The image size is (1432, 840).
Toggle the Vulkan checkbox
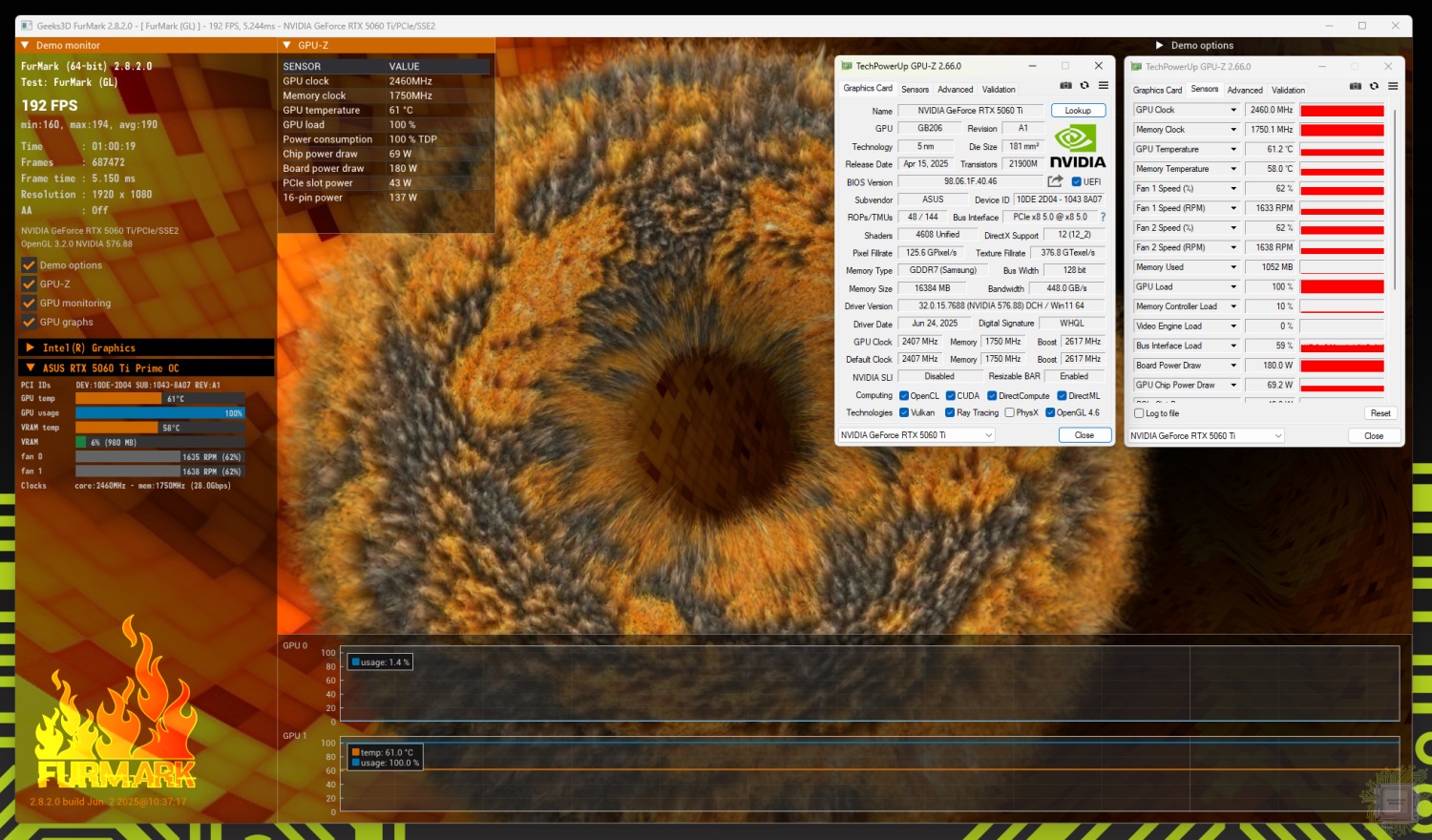(904, 412)
